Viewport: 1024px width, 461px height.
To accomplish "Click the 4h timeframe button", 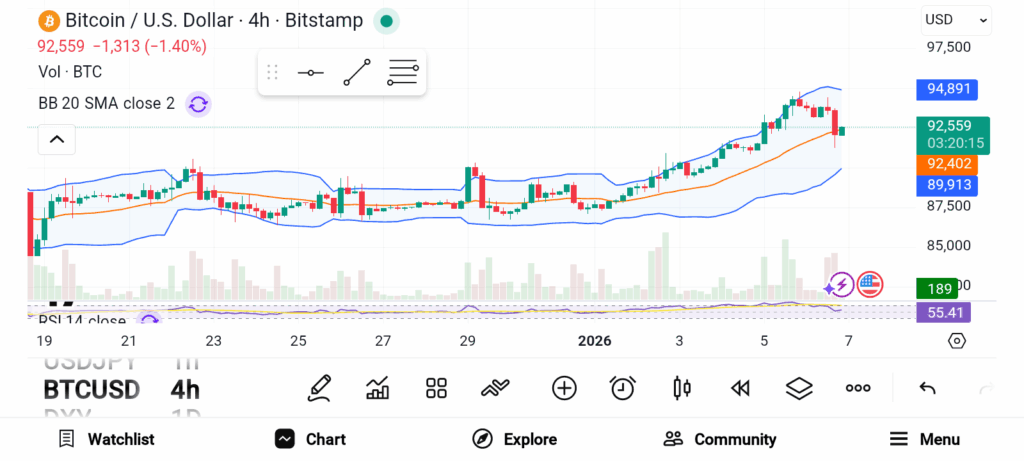I will [185, 389].
